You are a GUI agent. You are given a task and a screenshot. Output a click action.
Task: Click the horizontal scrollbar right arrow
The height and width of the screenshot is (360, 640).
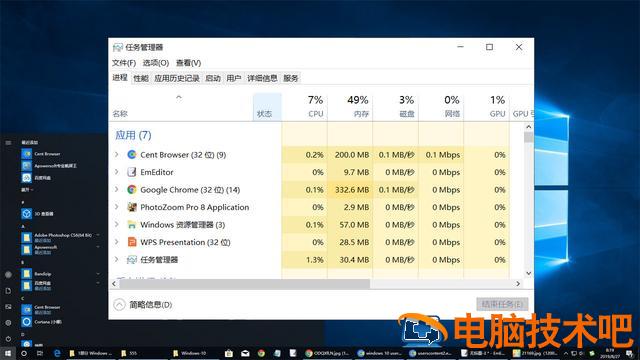pyautogui.click(x=518, y=284)
